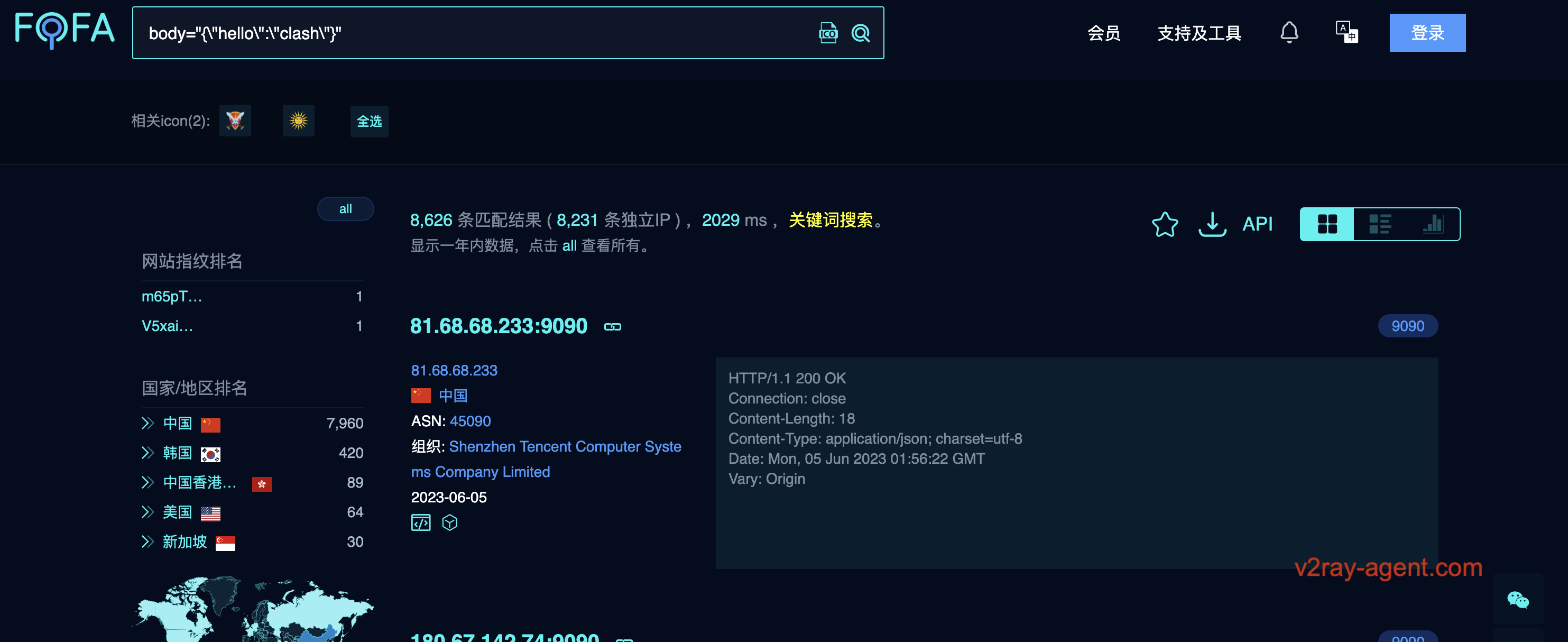Click 关键词搜索 link
Image resolution: width=1568 pixels, height=642 pixels.
click(x=831, y=220)
